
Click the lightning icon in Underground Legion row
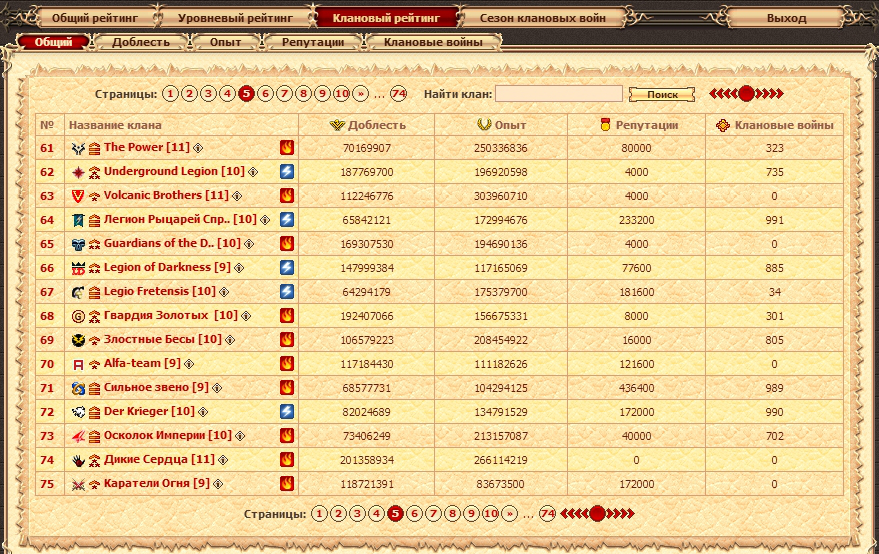click(287, 171)
